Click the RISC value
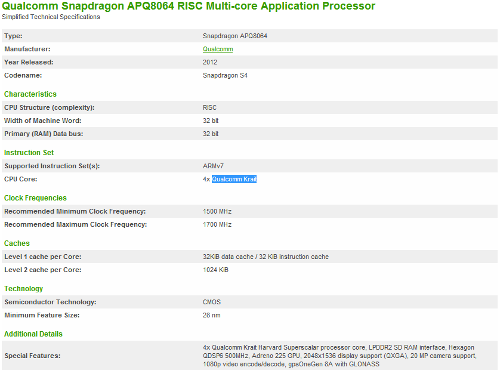This screenshot has height=370, width=500. pyautogui.click(x=209, y=108)
